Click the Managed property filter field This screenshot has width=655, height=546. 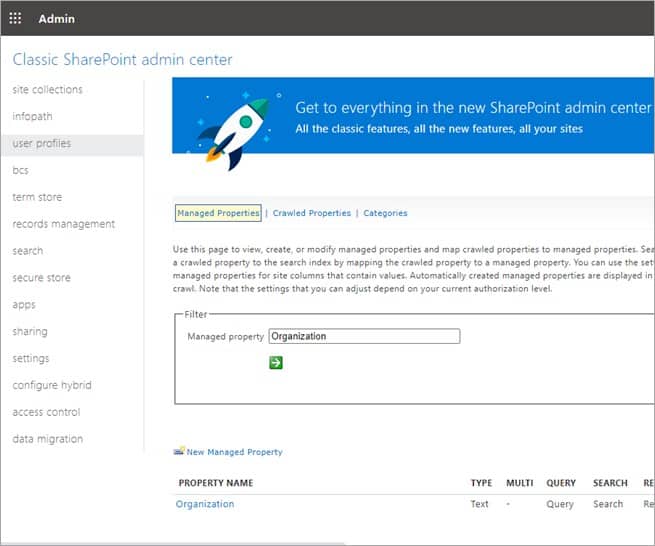[364, 337]
